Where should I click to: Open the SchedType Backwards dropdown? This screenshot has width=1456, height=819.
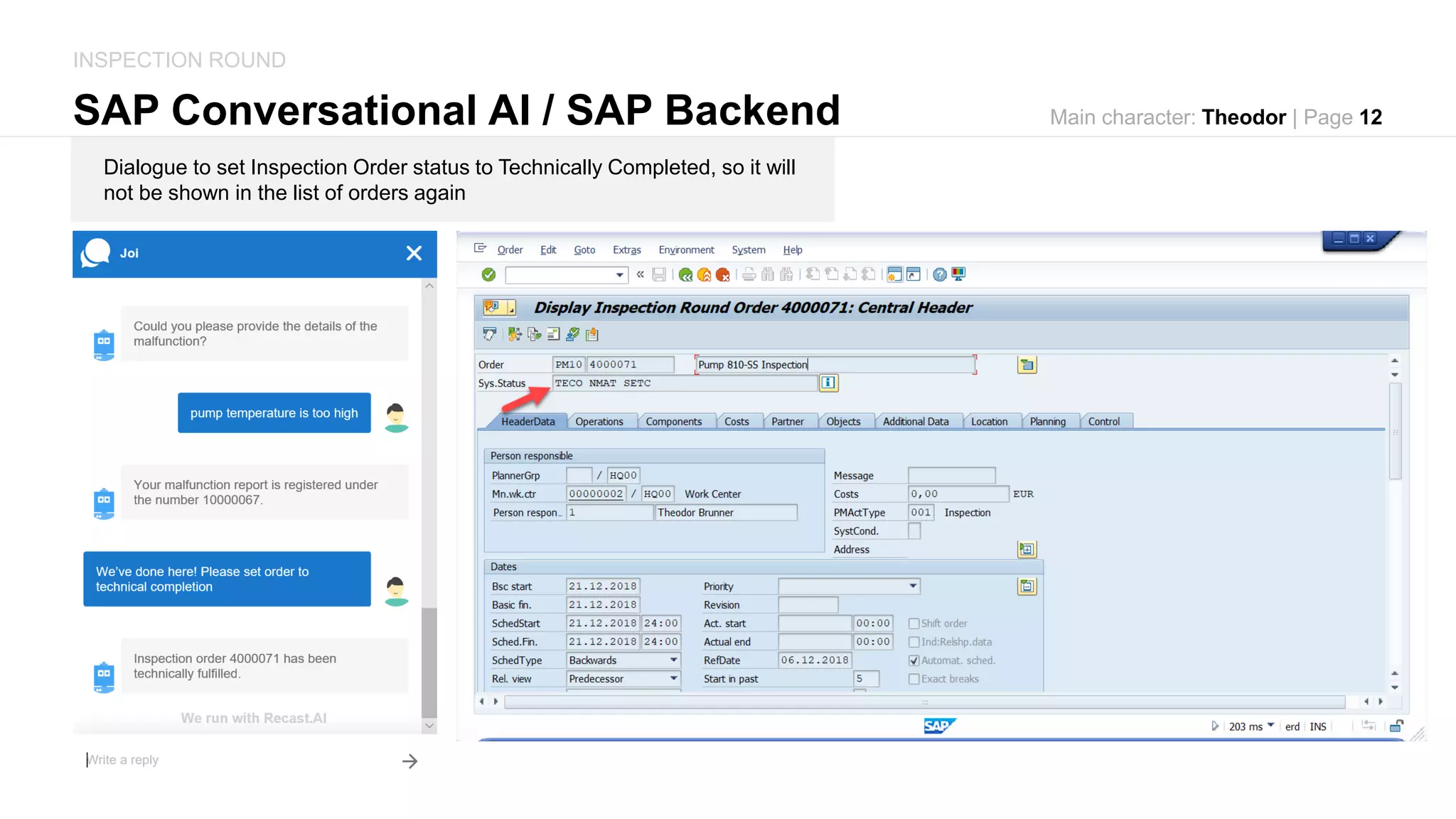(673, 660)
